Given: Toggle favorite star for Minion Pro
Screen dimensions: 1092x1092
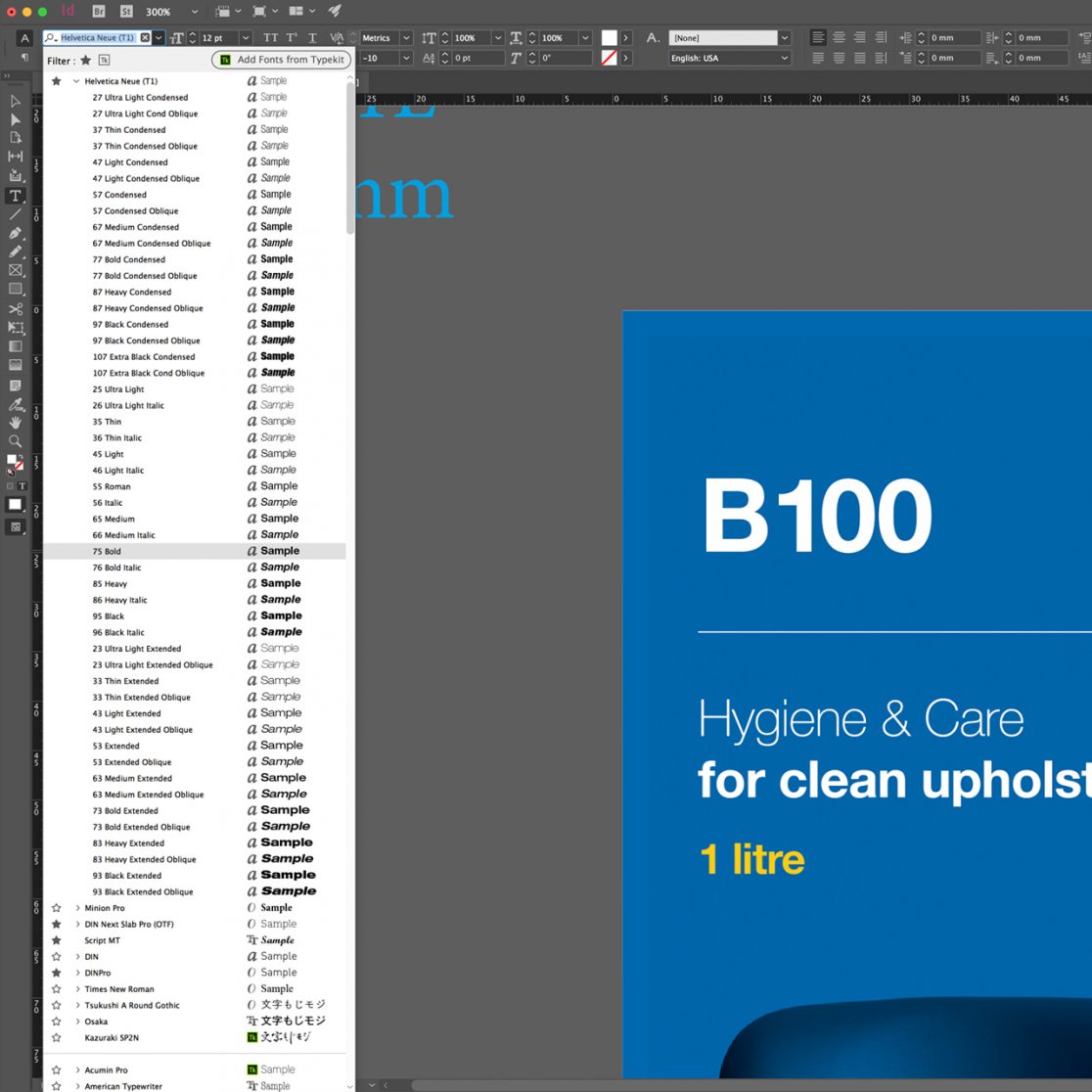Looking at the screenshot, I should 56,908.
